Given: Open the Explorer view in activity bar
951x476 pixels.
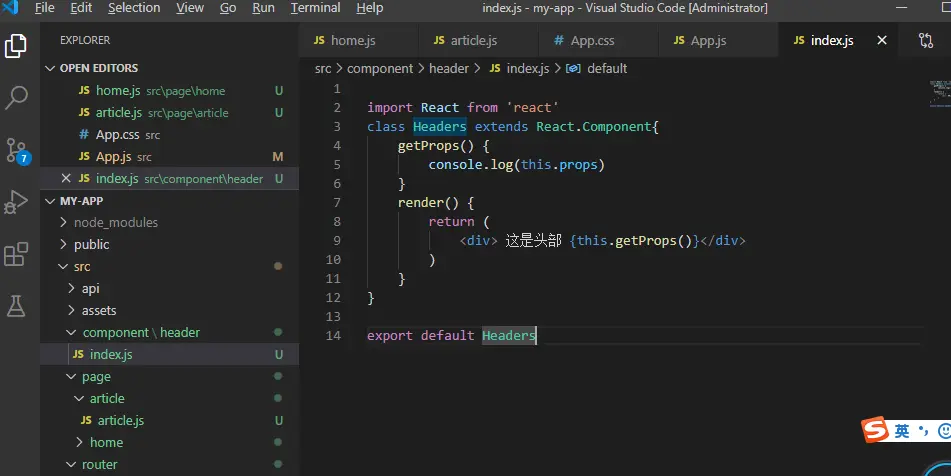Looking at the screenshot, I should [16, 46].
